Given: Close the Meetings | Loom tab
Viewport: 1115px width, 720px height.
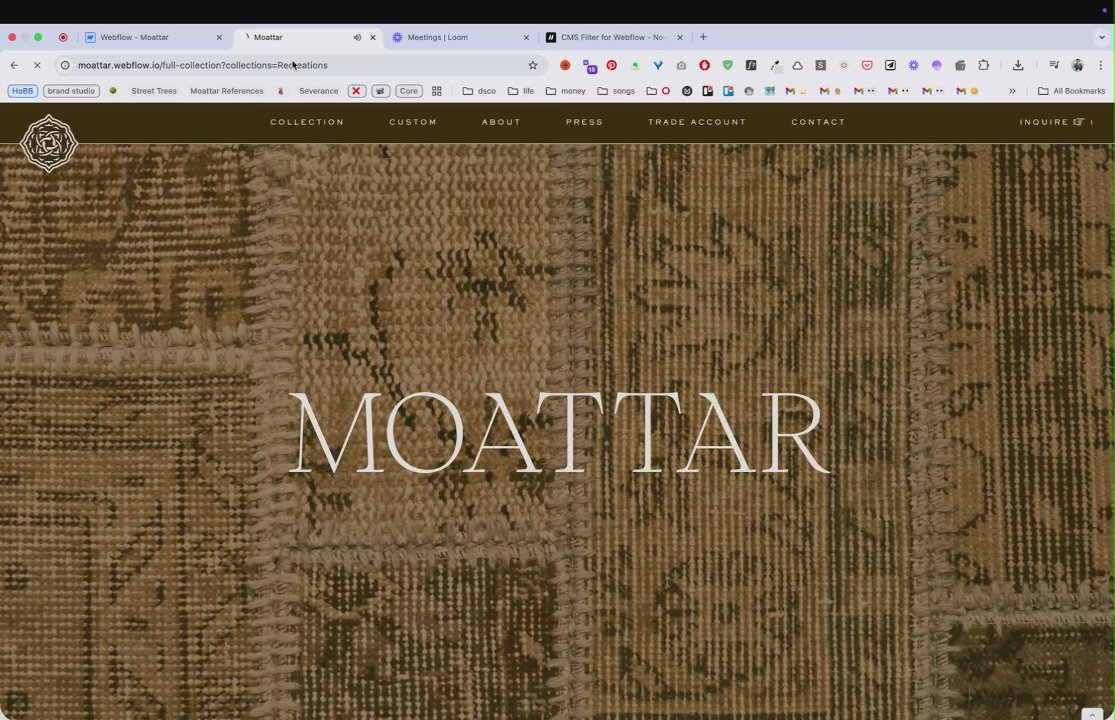Looking at the screenshot, I should 526,37.
